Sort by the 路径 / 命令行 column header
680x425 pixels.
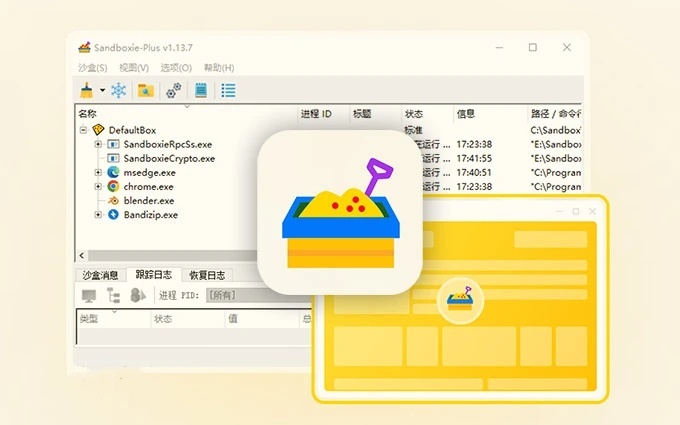(x=555, y=114)
